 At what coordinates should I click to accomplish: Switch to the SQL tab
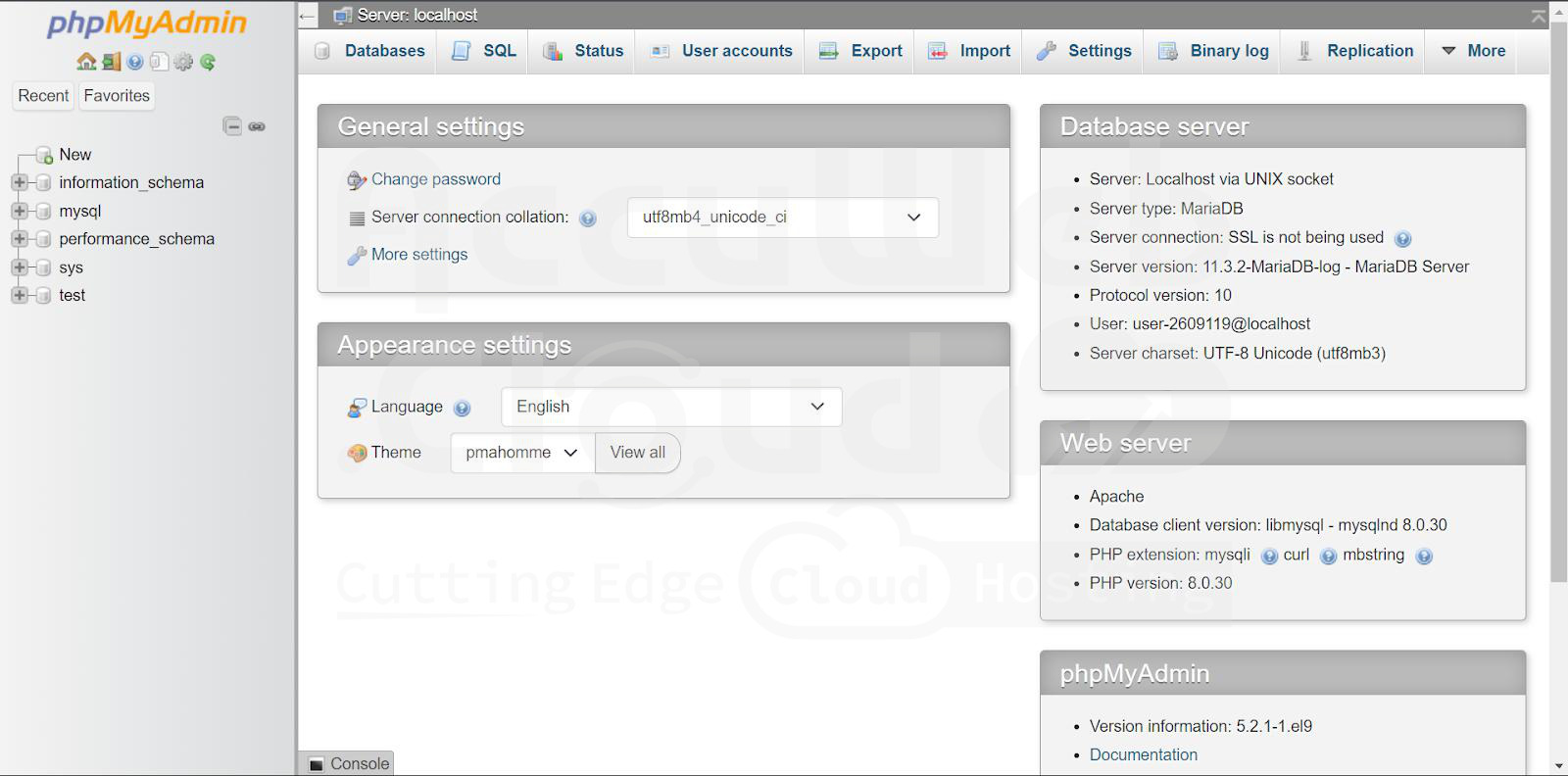485,51
